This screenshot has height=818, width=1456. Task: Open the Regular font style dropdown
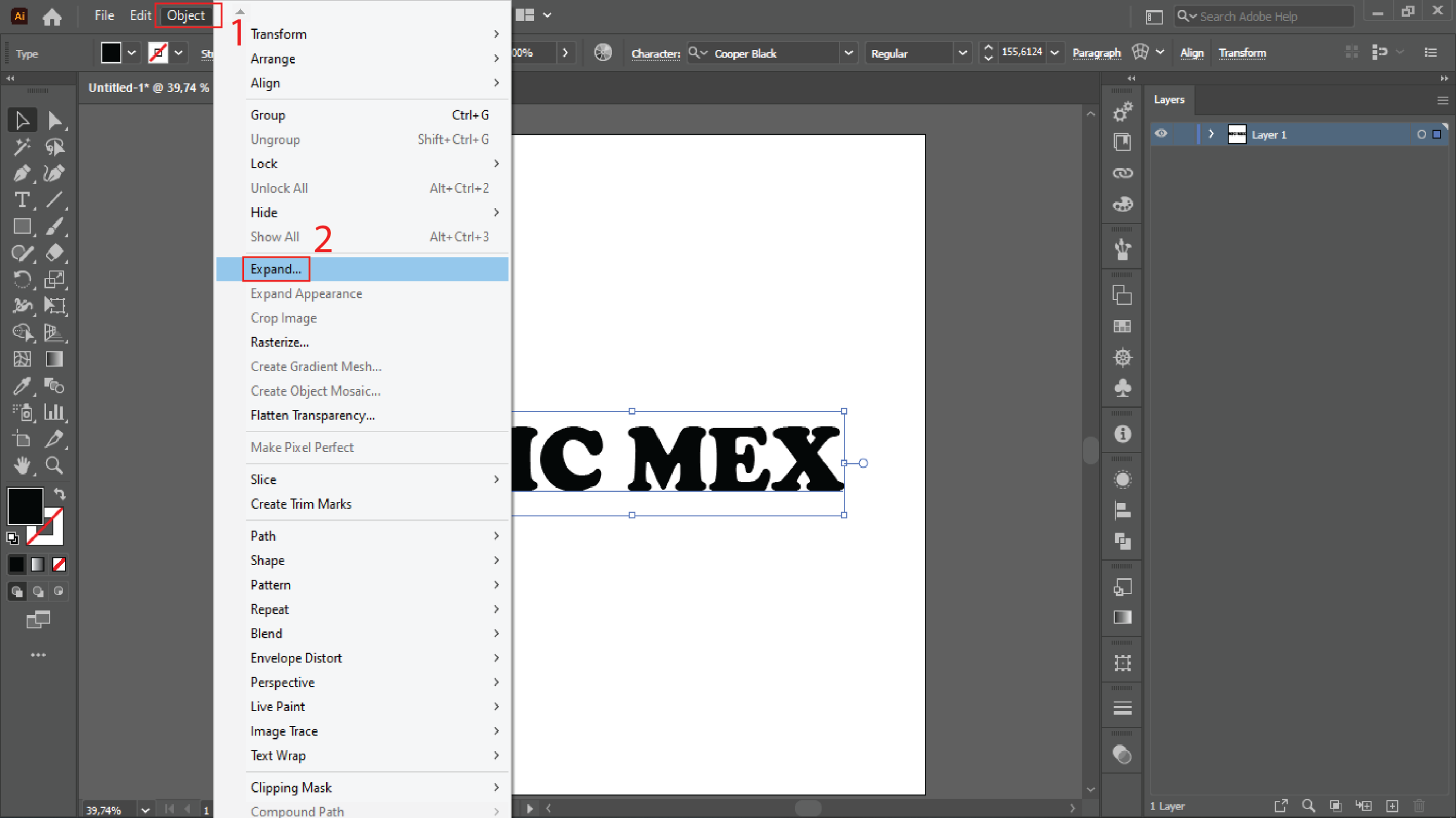click(x=962, y=53)
